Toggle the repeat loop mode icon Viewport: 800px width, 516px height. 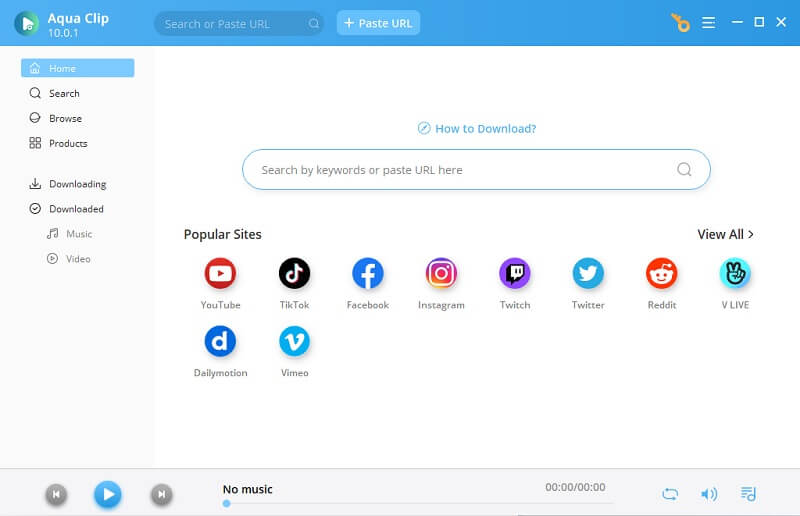coord(670,494)
